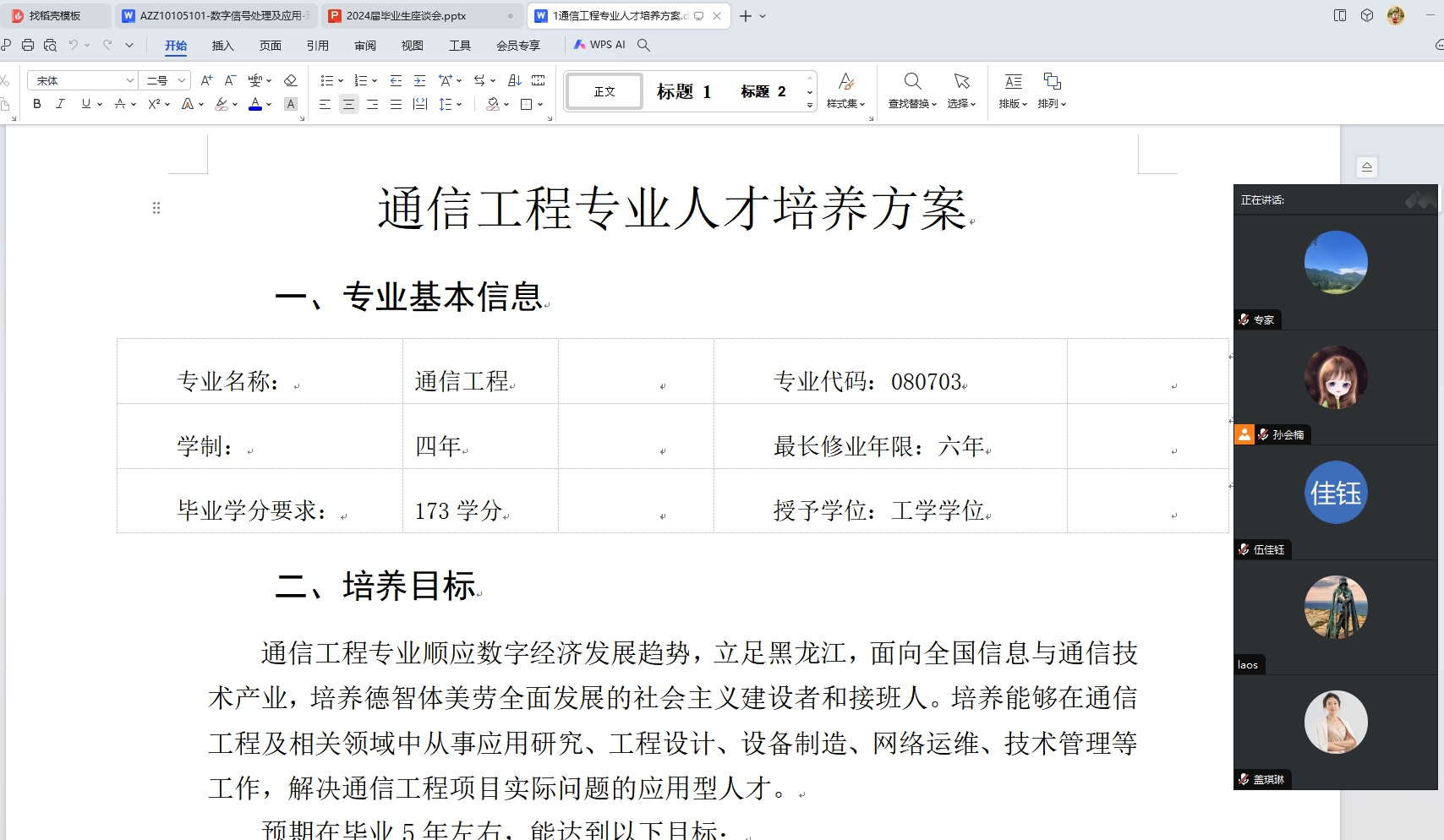Apply the 标题 1 style
The height and width of the screenshot is (840, 1444).
coord(684,91)
